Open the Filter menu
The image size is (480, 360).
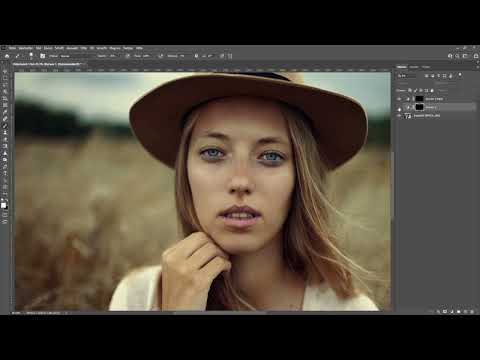[84, 48]
